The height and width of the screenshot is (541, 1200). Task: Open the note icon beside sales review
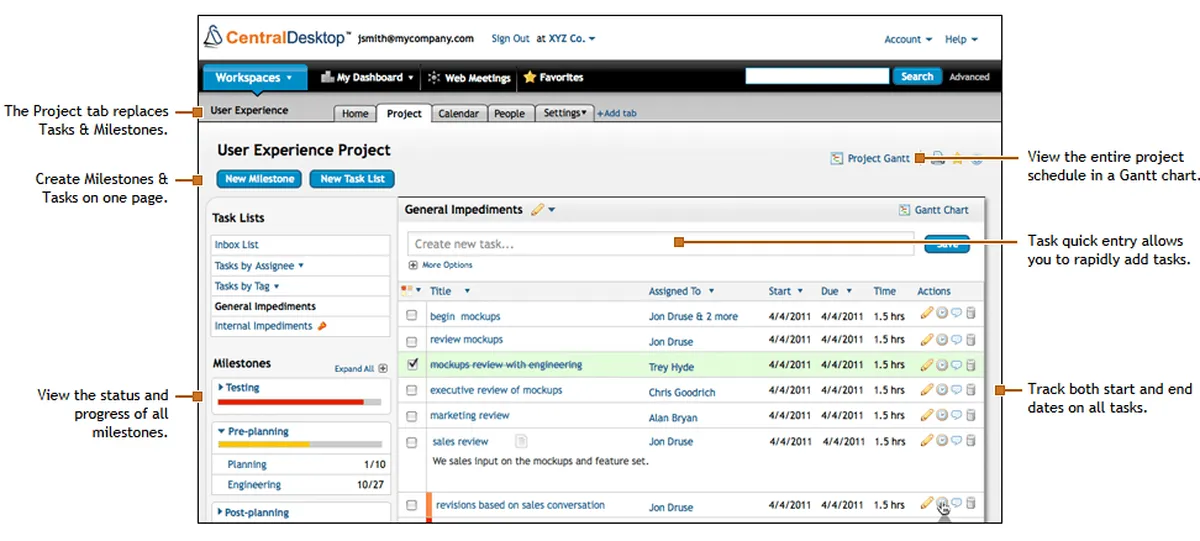pos(520,440)
